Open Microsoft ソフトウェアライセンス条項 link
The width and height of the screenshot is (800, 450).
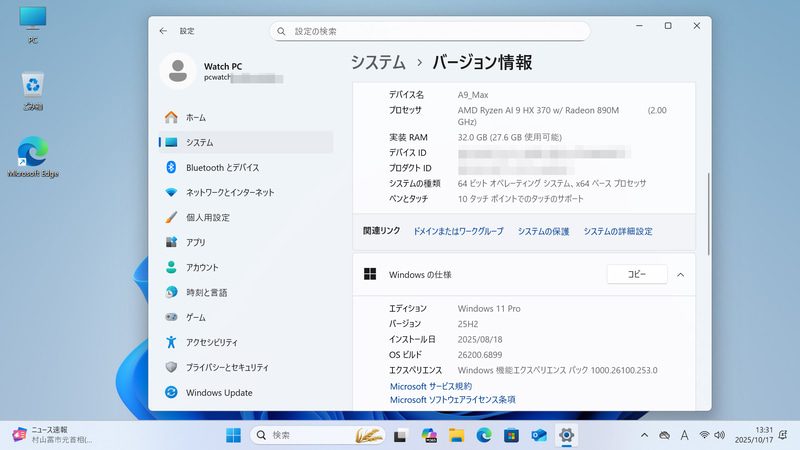pos(453,399)
